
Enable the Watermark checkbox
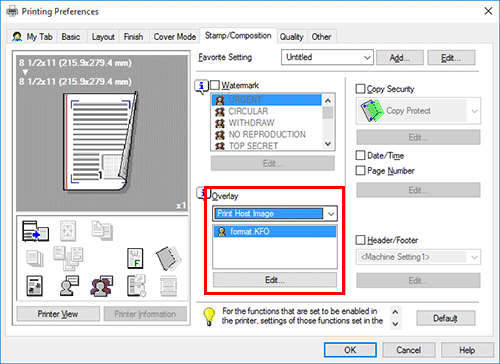(215, 85)
